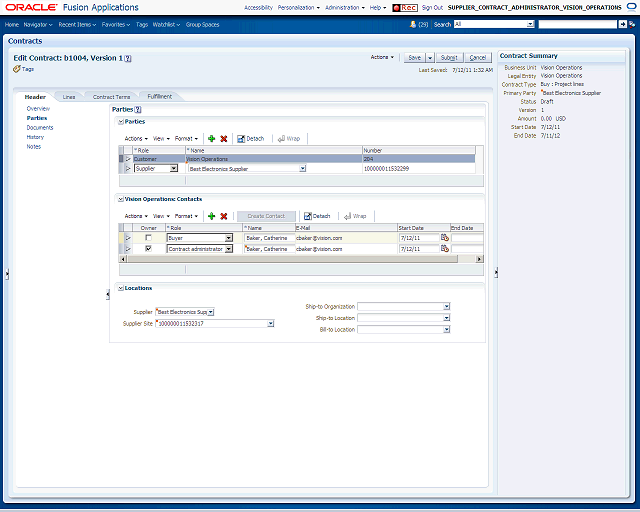The width and height of the screenshot is (640, 512).
Task: Collapse the Contract Summary pane splitter
Action: pos(496,272)
